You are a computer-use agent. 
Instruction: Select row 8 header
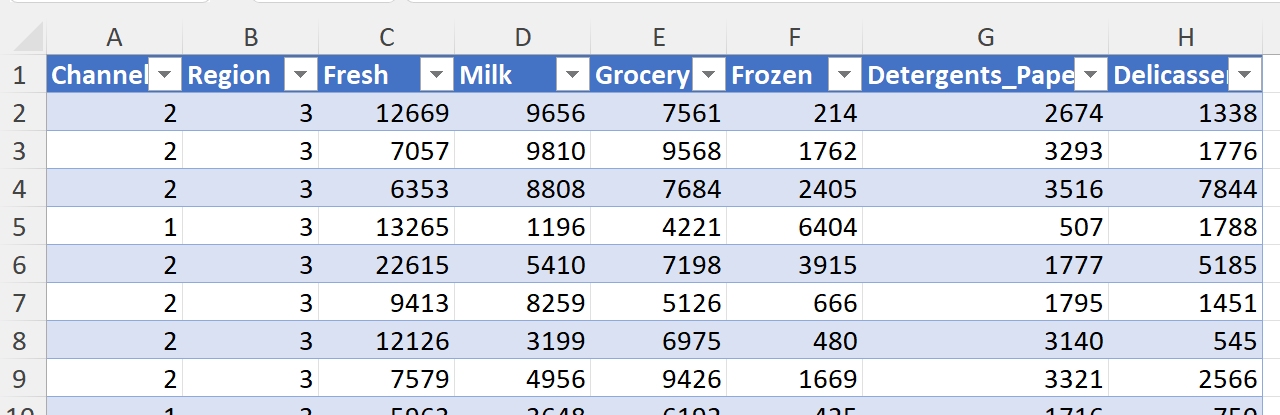click(19, 342)
